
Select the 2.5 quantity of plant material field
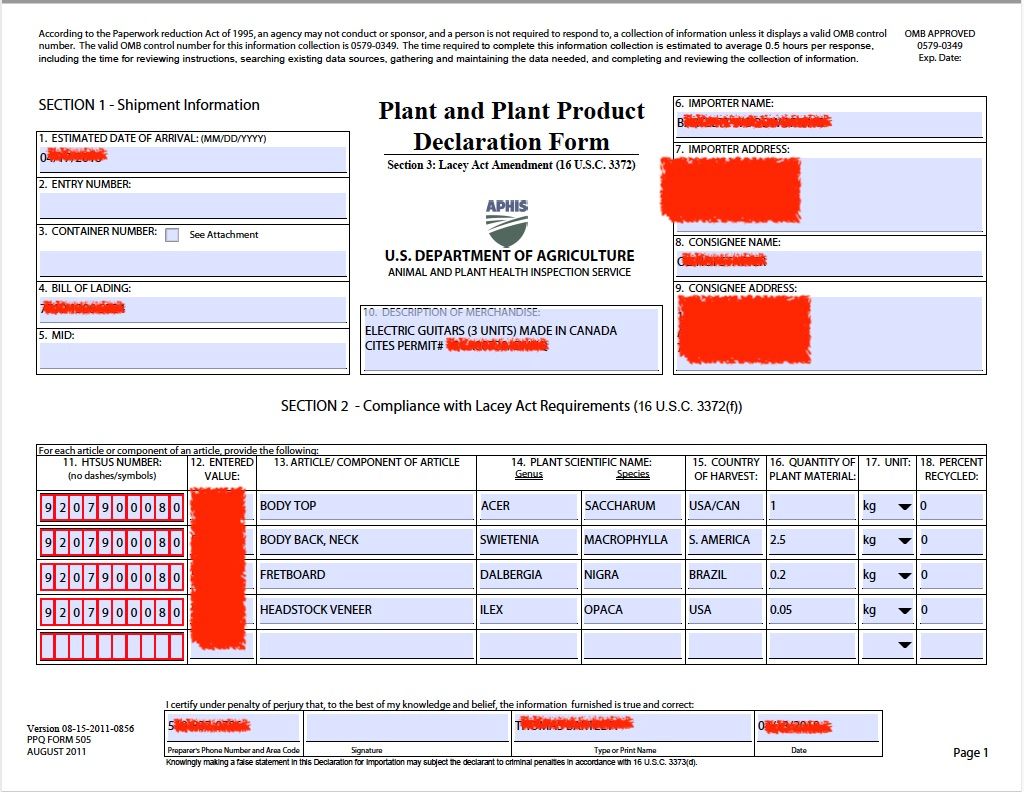(811, 541)
